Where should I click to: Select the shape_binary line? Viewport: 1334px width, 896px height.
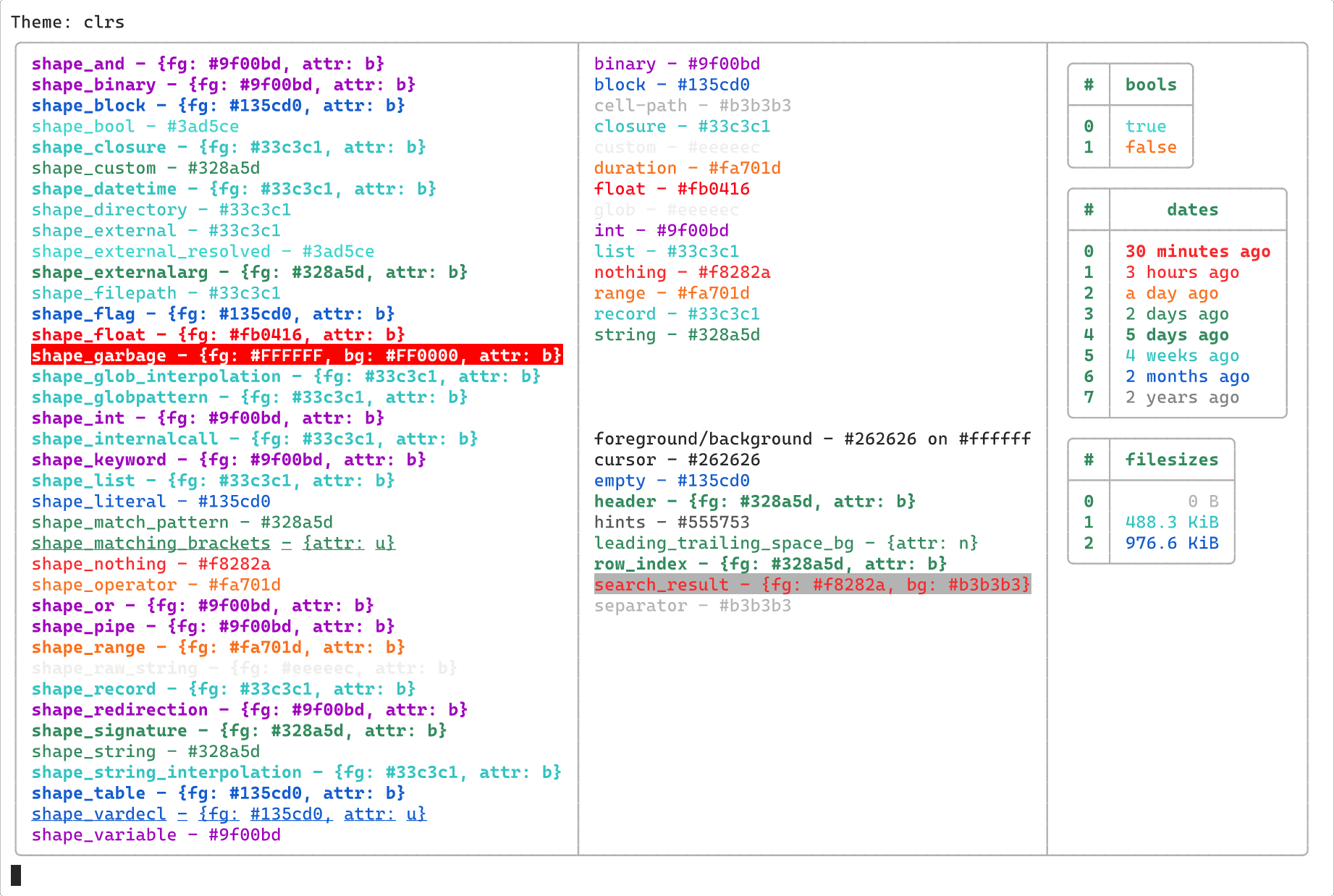(x=224, y=85)
